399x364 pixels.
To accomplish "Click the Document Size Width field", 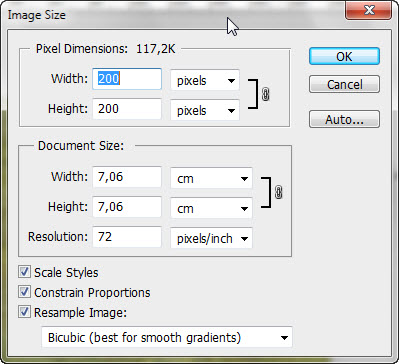I will coord(127,177).
